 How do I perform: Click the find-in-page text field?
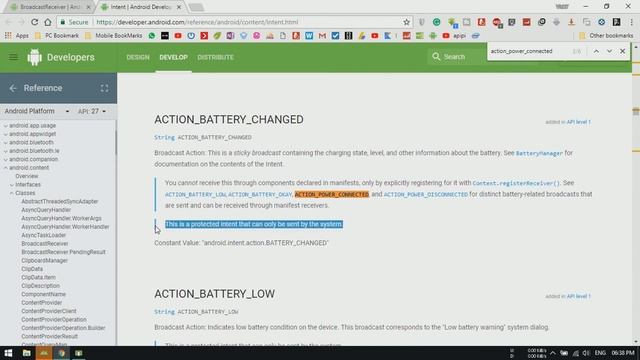pyautogui.click(x=528, y=51)
